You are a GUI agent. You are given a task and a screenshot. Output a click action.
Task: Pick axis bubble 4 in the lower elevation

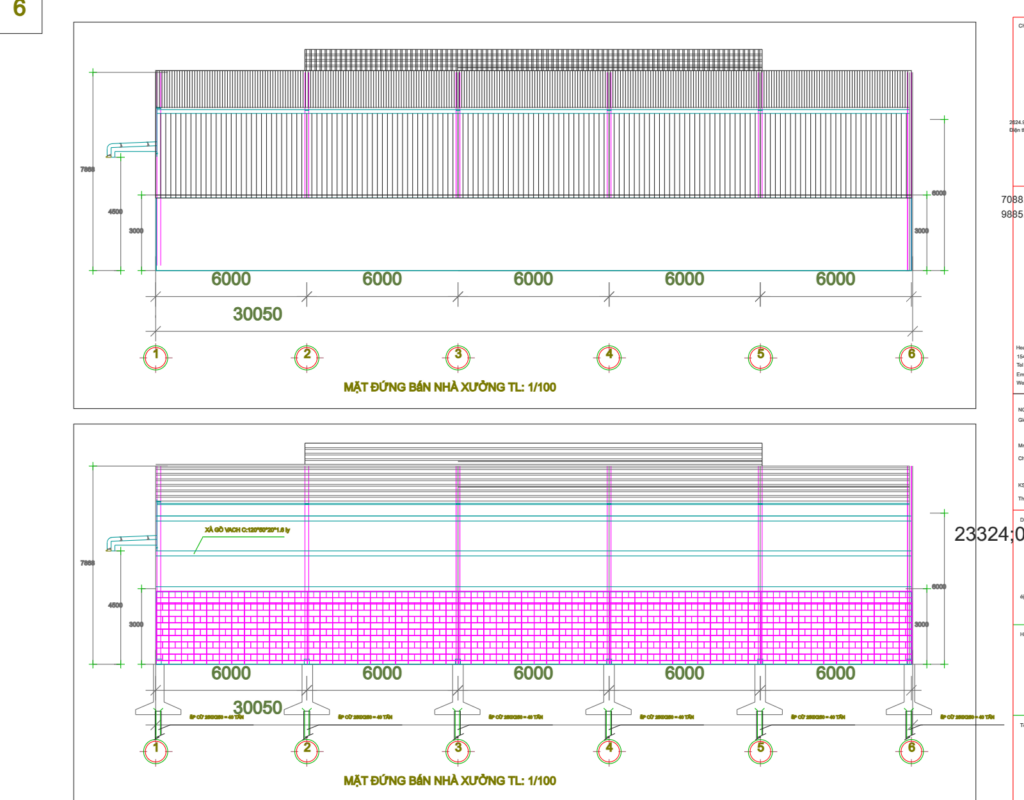(609, 750)
